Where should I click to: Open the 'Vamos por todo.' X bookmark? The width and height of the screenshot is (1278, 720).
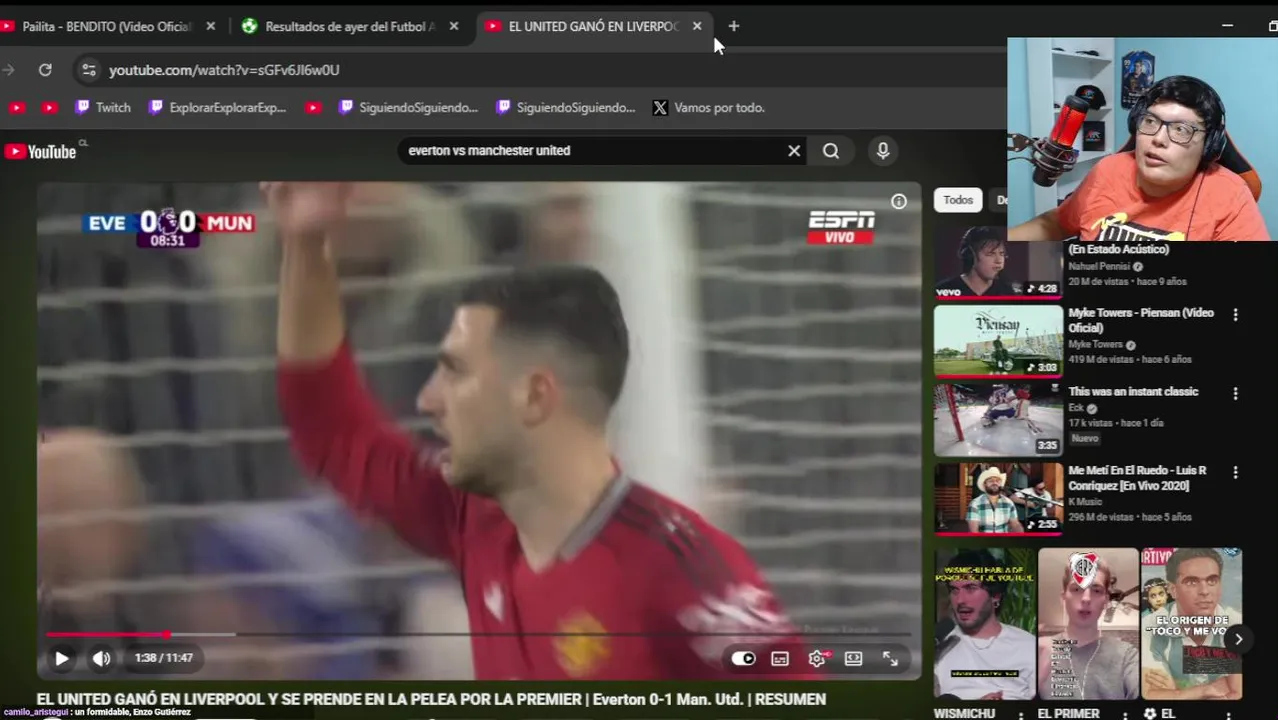pyautogui.click(x=708, y=108)
